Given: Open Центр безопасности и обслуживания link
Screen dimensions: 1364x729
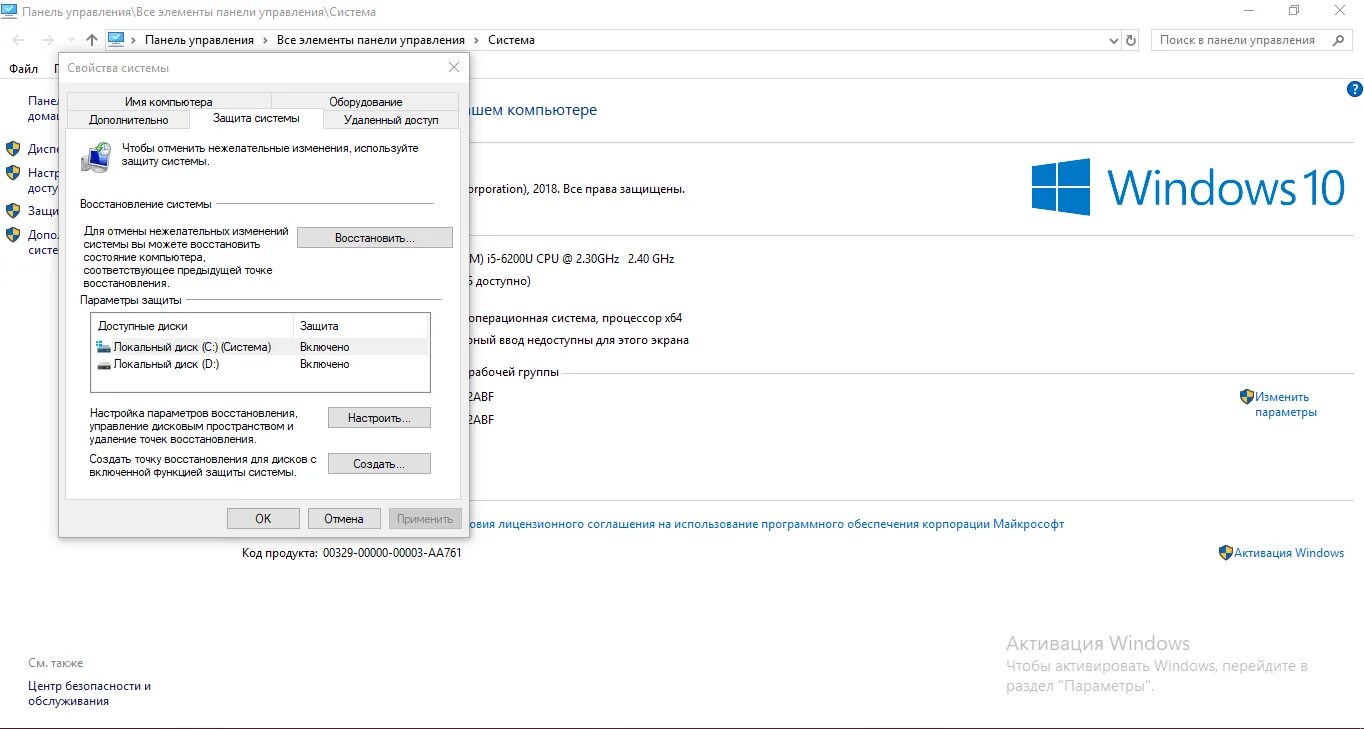Looking at the screenshot, I should (89, 693).
